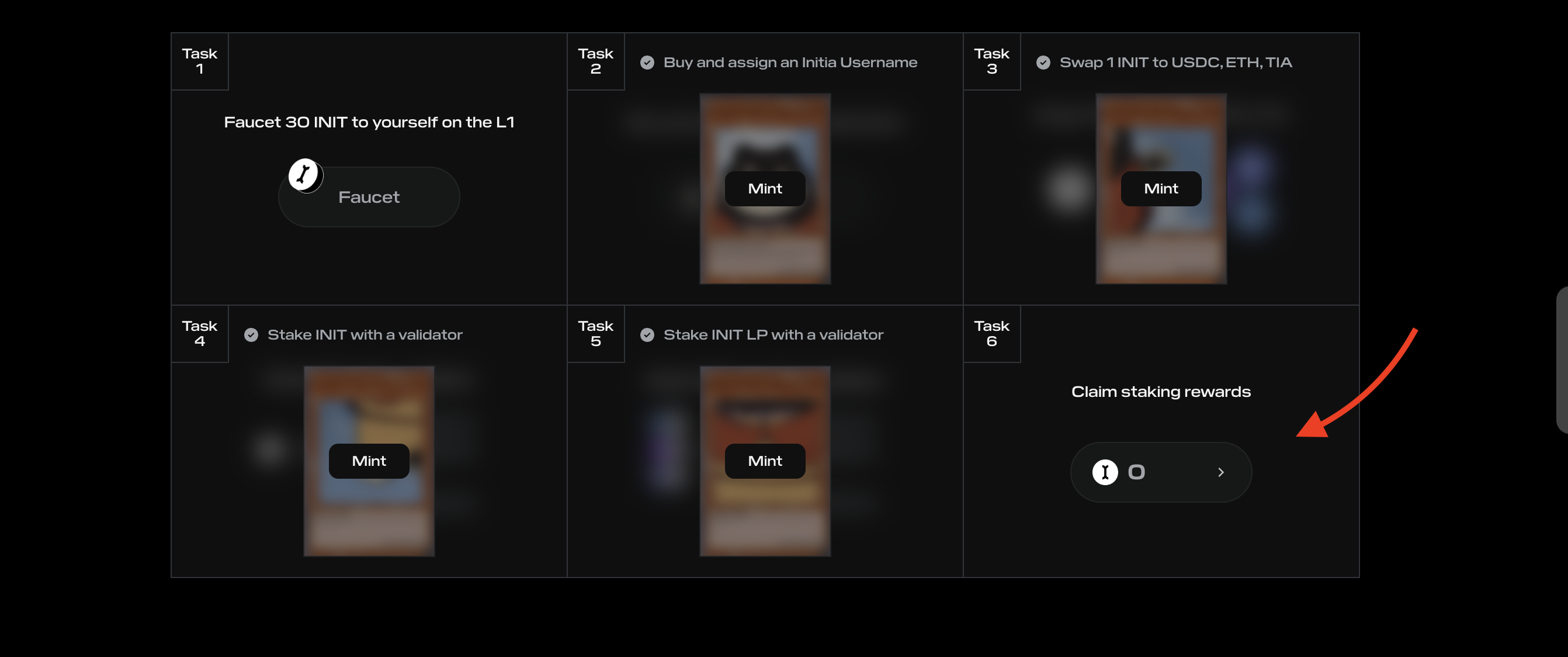Click the Initia clock icon in Task 1

303,174
